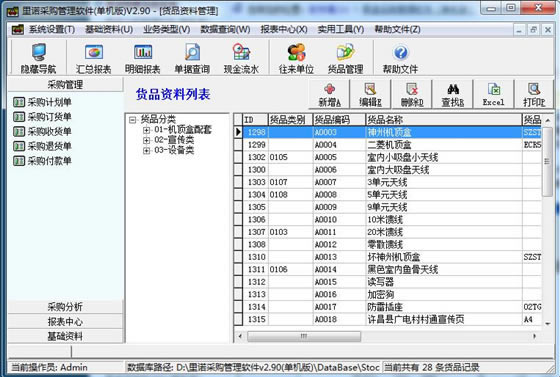
Task: Click the 货品管理 goods management icon
Action: pyautogui.click(x=345, y=58)
